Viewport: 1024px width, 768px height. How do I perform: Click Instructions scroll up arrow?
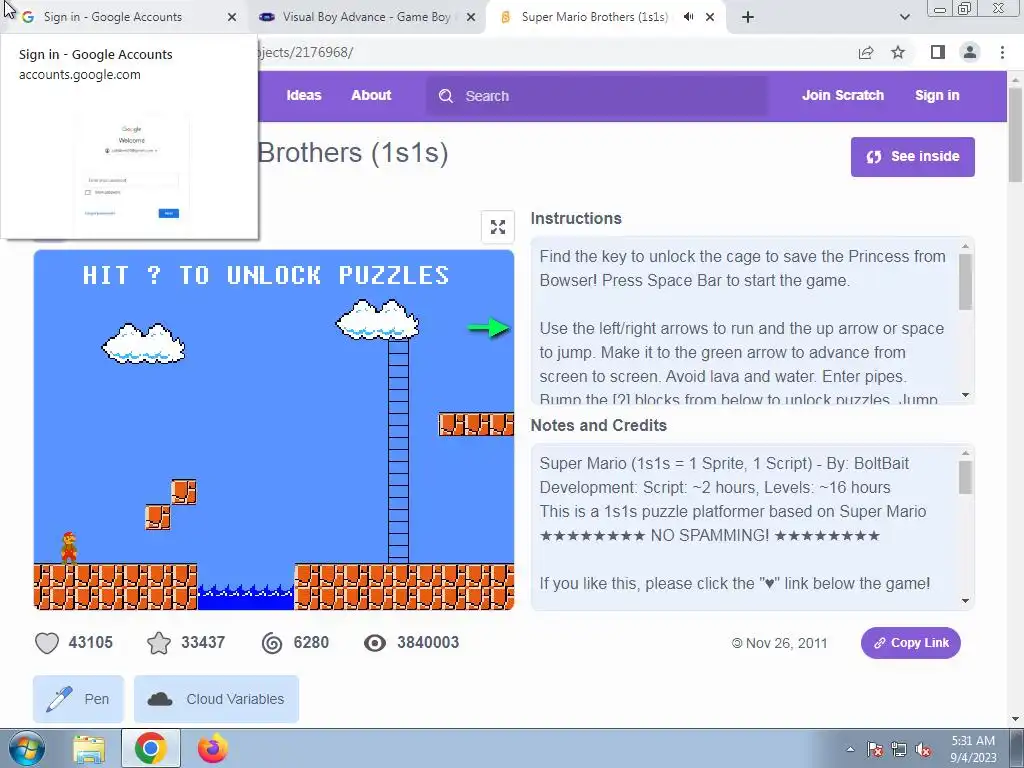point(965,246)
